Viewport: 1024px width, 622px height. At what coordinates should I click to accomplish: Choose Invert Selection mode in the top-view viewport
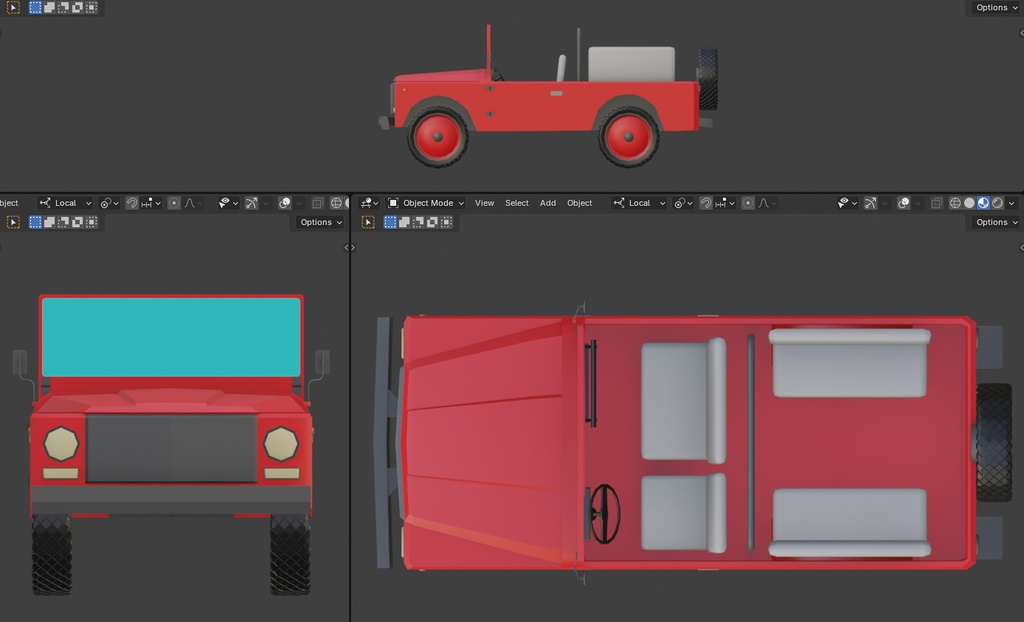[x=432, y=222]
